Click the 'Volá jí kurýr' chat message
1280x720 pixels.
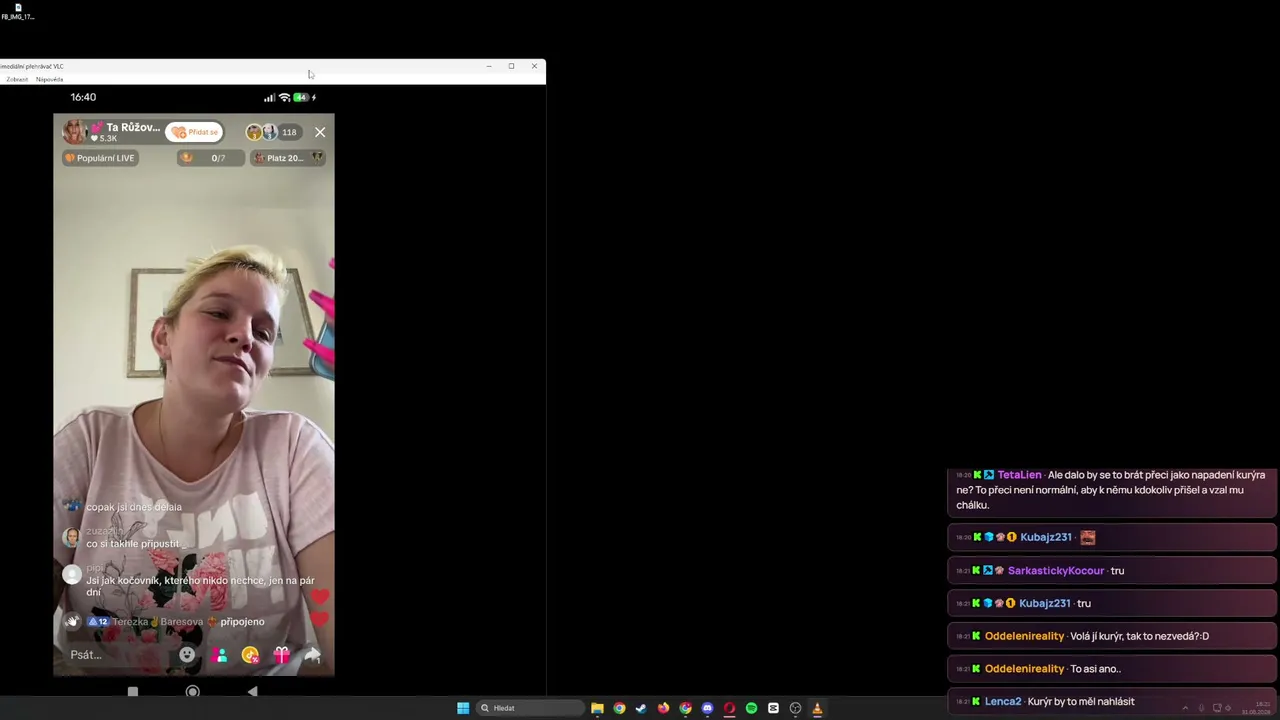tap(1139, 636)
